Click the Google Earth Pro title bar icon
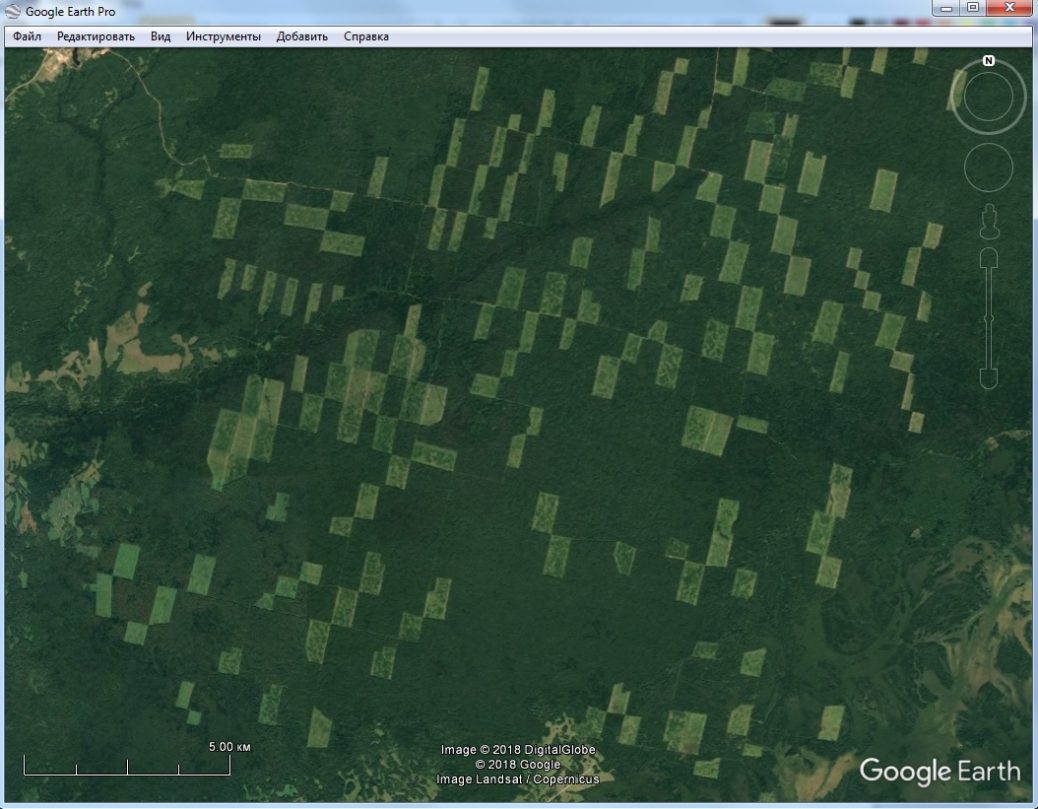This screenshot has width=1038, height=809. click(13, 12)
